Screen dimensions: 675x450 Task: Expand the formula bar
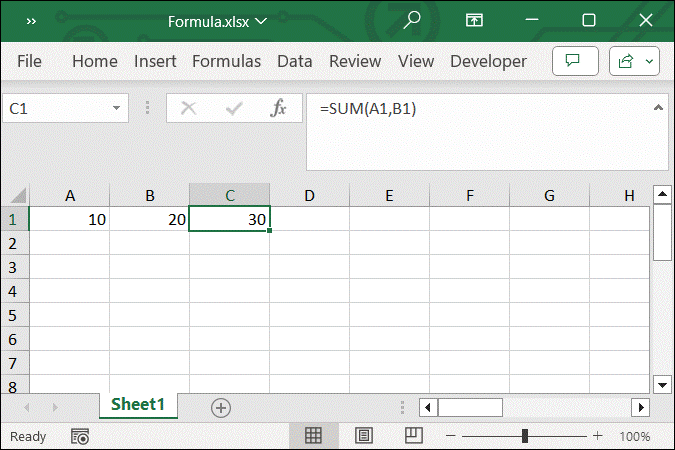tap(658, 108)
